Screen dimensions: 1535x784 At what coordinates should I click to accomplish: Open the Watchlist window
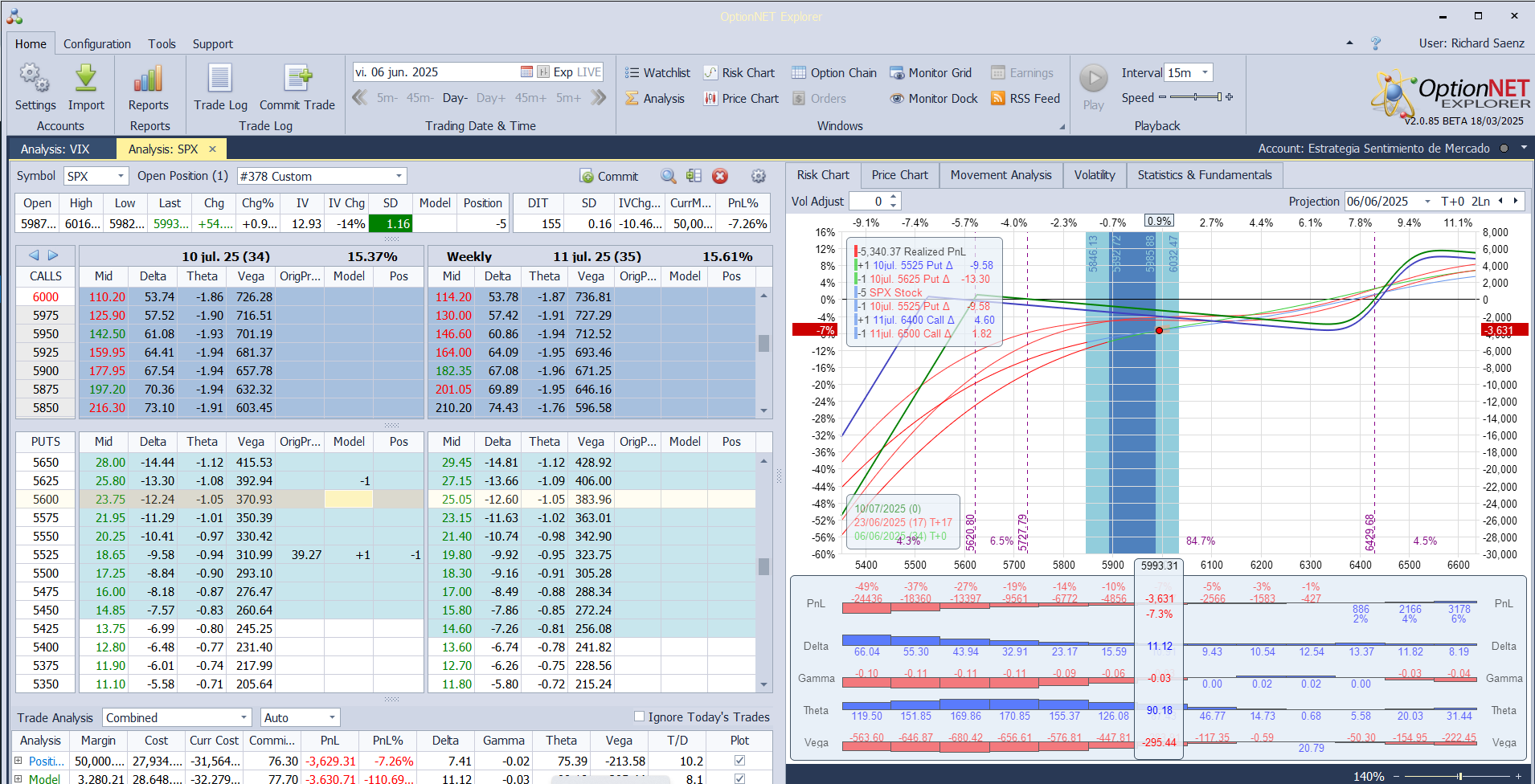point(657,72)
